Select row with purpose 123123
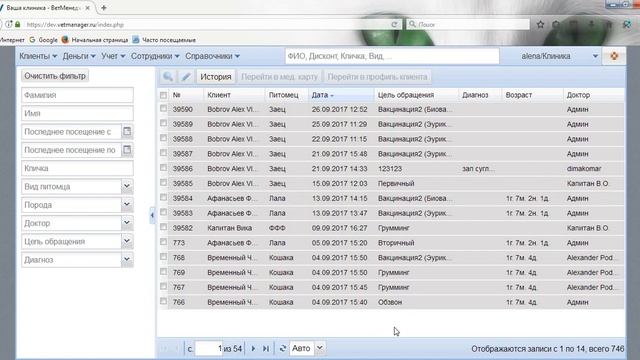640x360 pixels. click(x=390, y=169)
